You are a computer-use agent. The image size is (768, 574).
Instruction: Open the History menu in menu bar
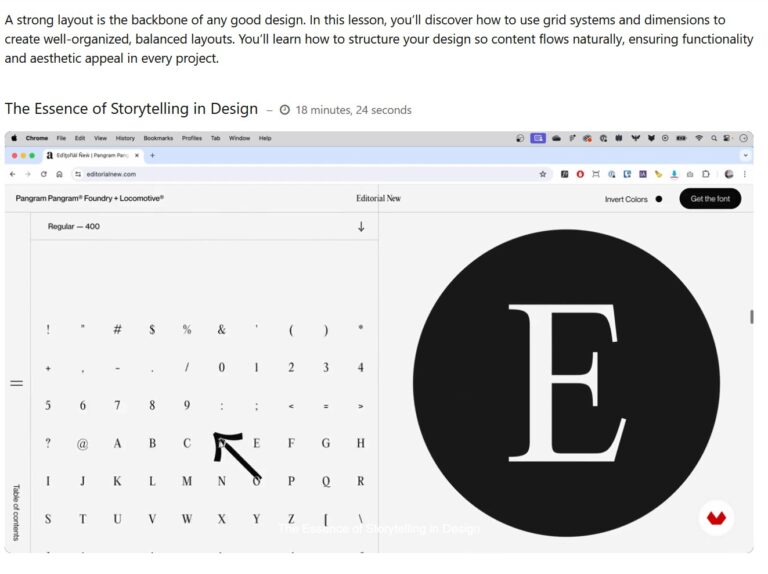point(125,138)
